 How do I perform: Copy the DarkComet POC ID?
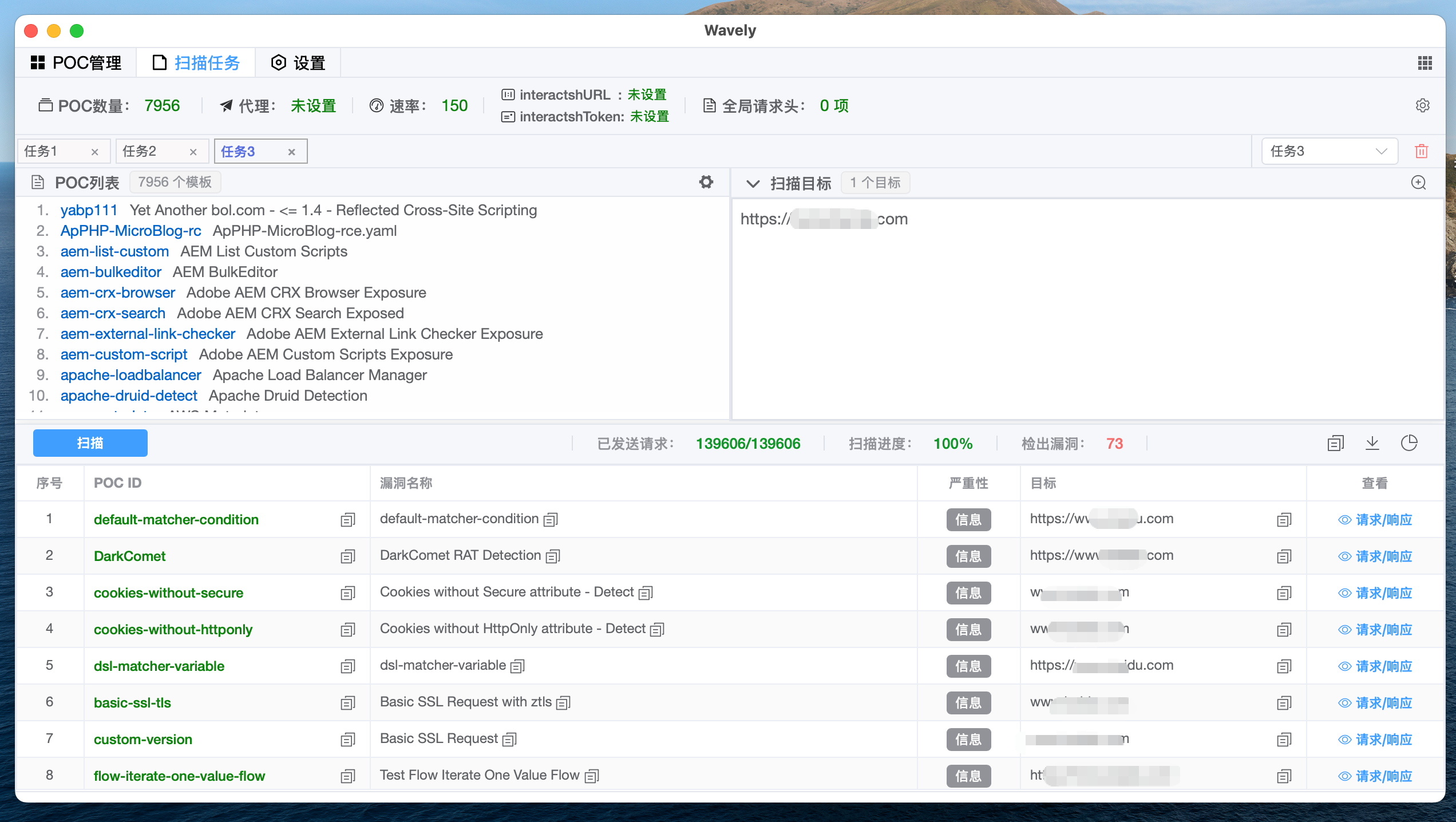coord(348,556)
